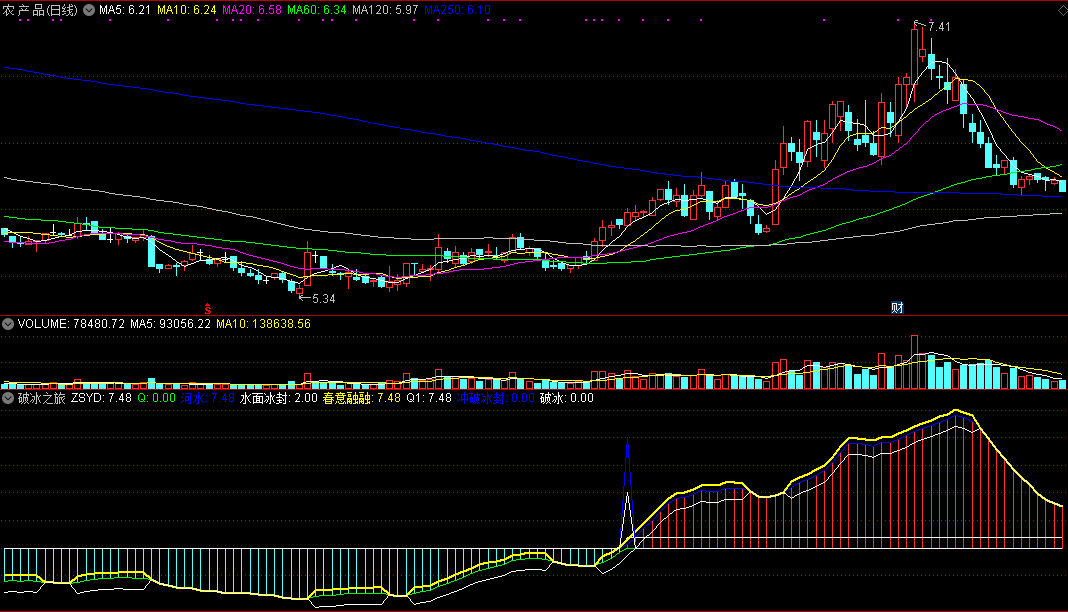Click the 农产品(日线) chart title
This screenshot has width=1068, height=612.
point(40,10)
